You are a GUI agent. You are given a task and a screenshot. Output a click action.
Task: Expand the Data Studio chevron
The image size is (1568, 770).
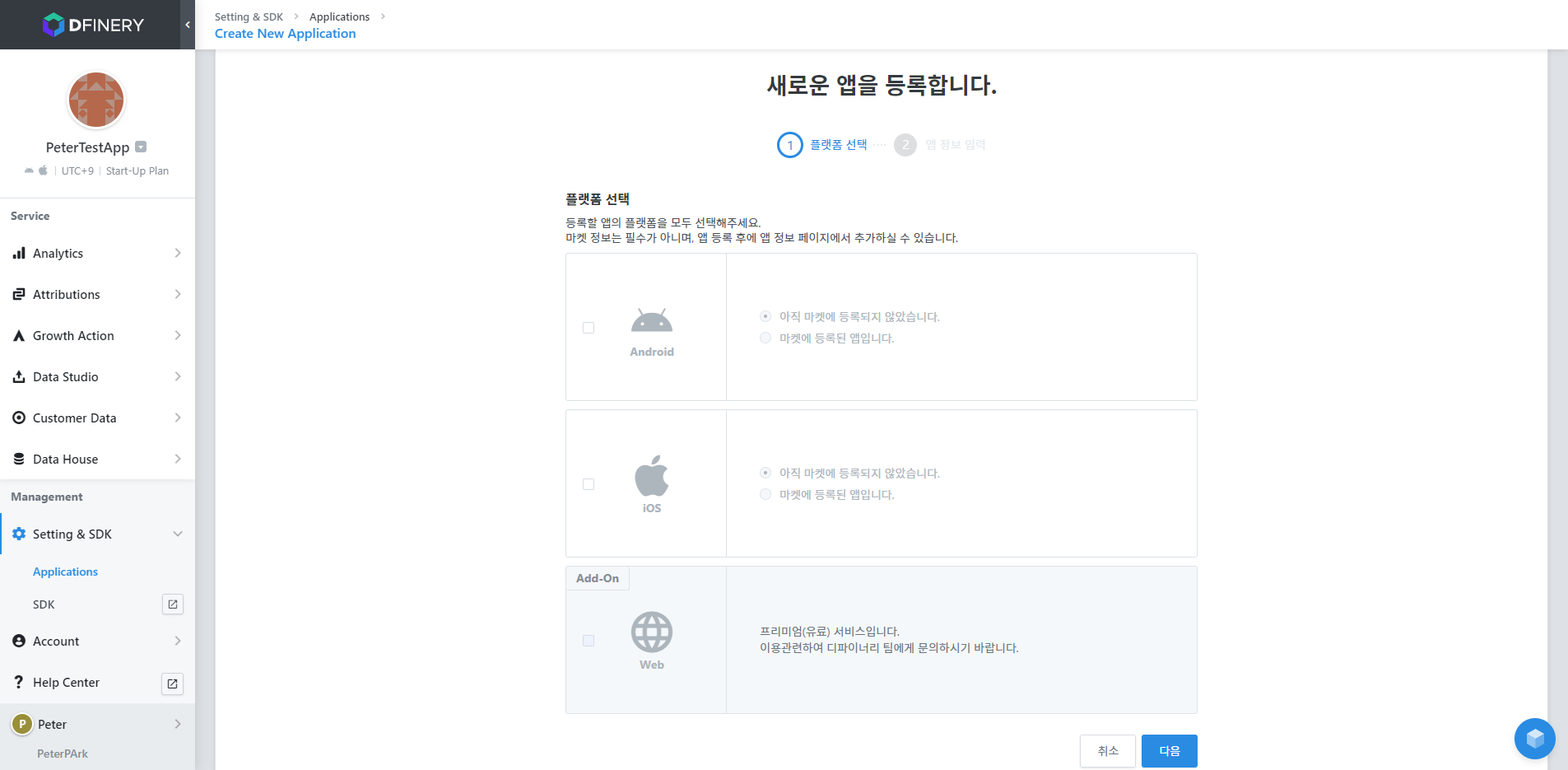coord(178,376)
